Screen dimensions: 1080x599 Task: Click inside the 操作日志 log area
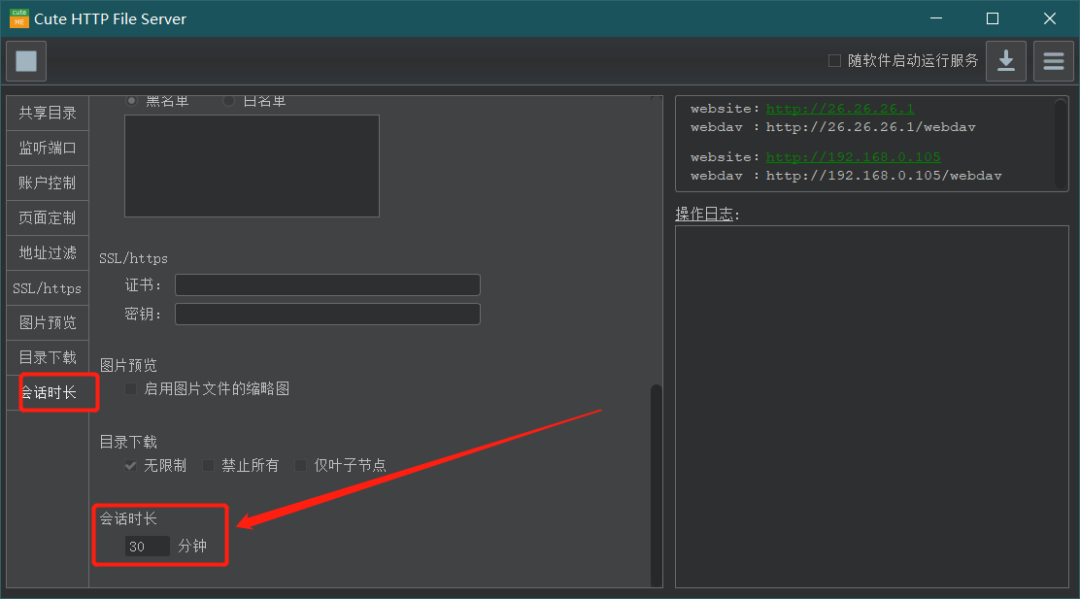(x=871, y=406)
